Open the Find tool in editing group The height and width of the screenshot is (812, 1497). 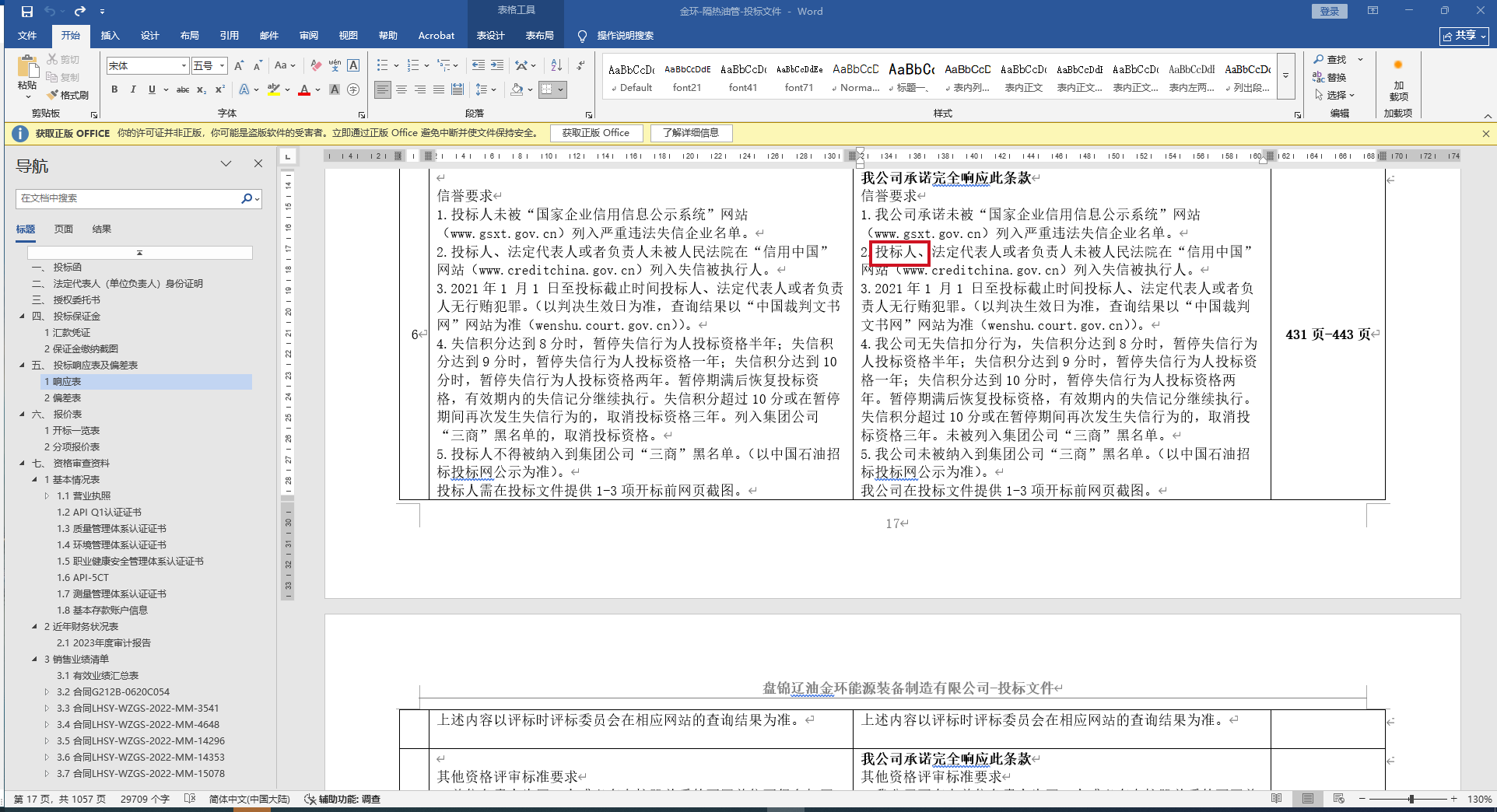click(1330, 59)
